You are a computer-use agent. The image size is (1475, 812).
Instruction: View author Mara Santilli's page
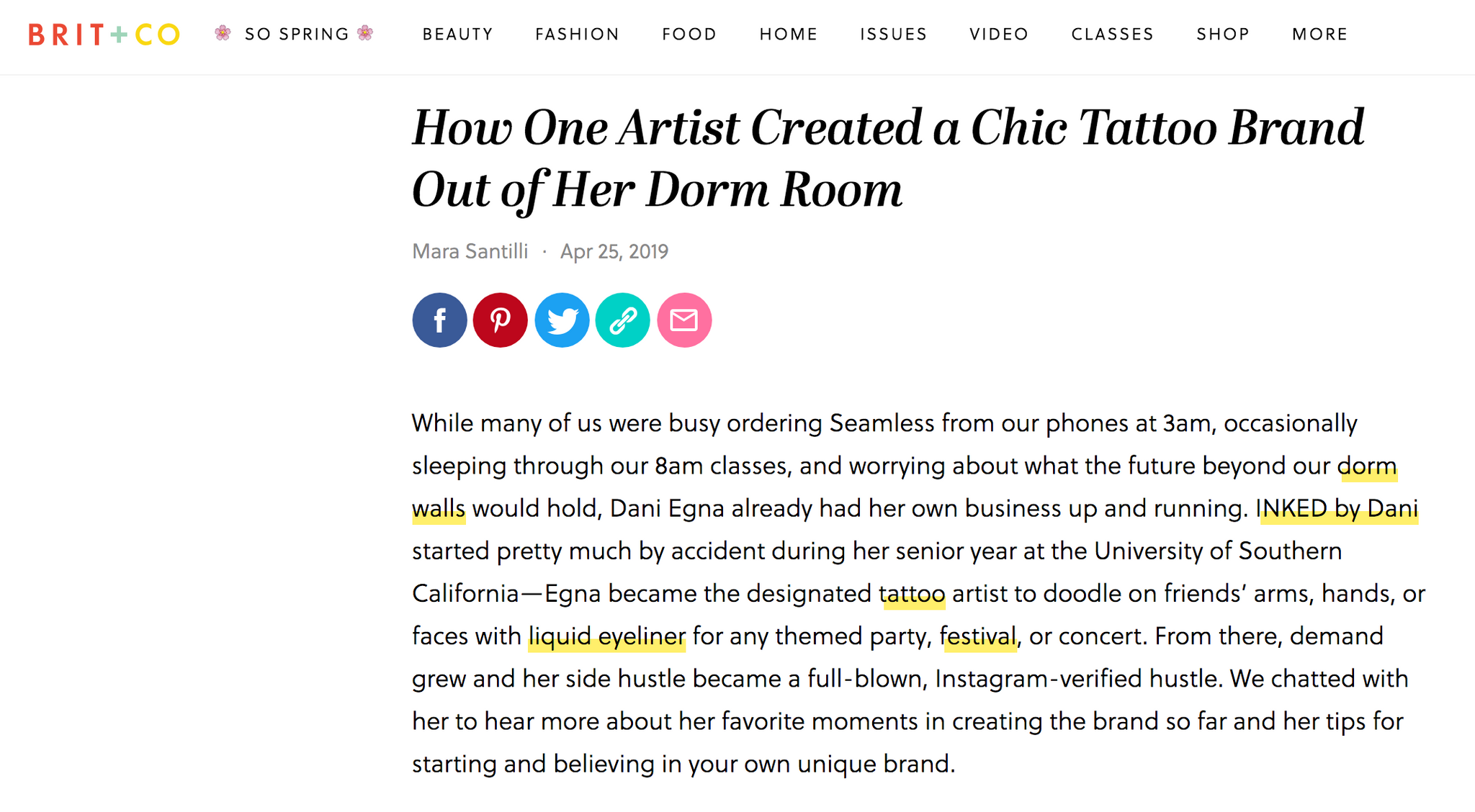pos(470,251)
